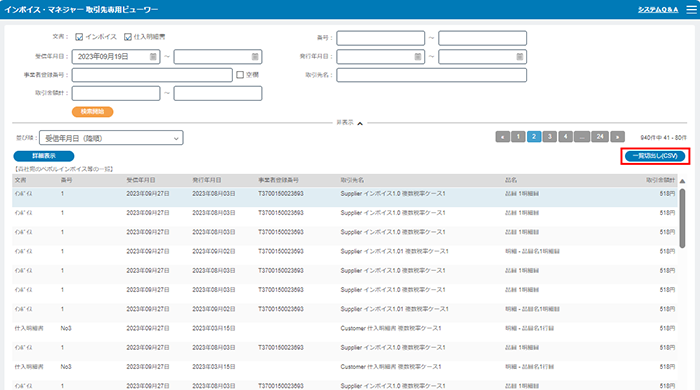Click the ellipsis pagination button
This screenshot has height=390, width=700.
pos(582,137)
